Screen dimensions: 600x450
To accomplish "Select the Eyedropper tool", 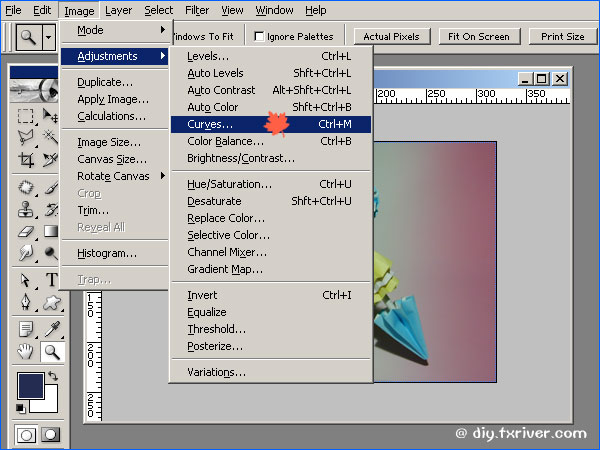I will 52,329.
